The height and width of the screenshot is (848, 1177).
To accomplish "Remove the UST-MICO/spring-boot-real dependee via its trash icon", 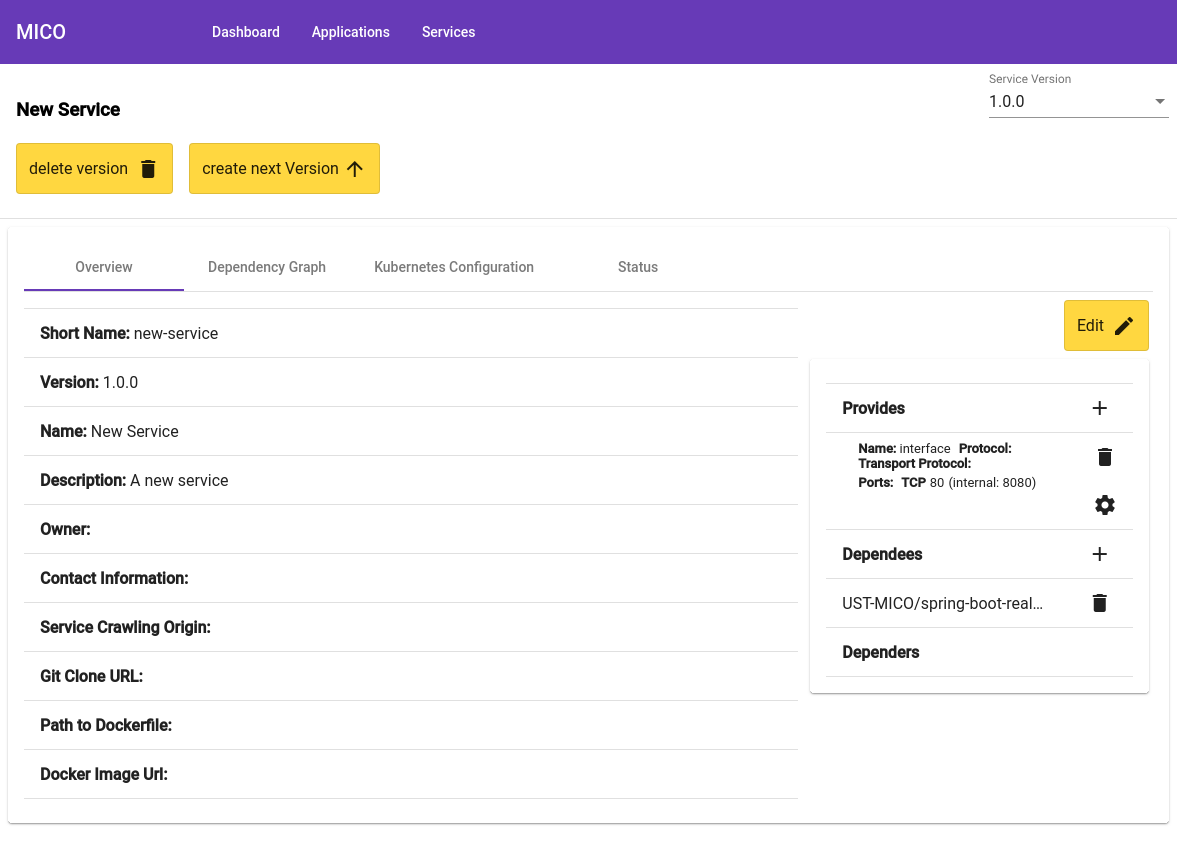I will click(1100, 603).
